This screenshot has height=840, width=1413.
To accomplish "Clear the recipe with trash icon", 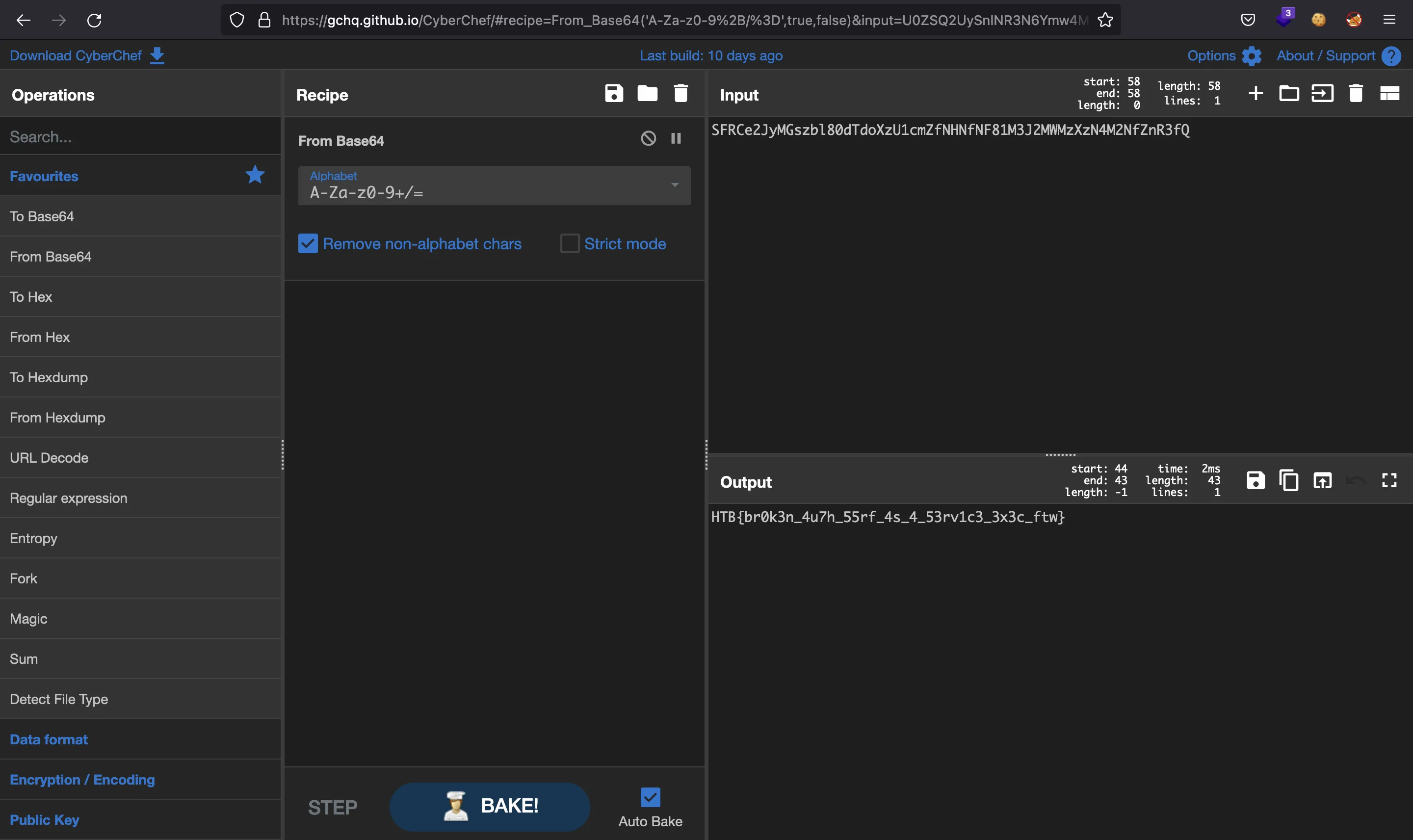I will tap(681, 93).
